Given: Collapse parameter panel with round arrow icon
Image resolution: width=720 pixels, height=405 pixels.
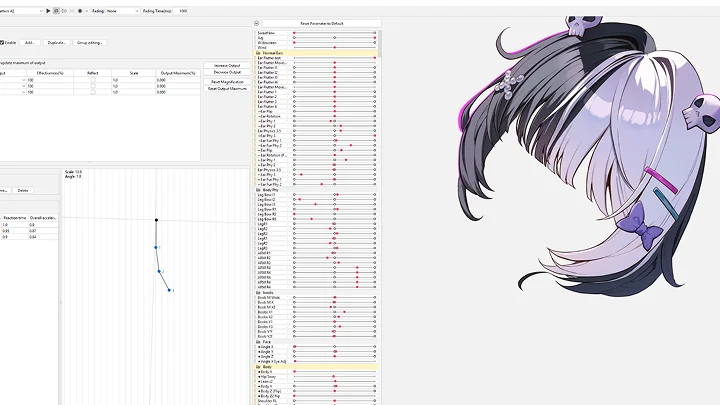Looking at the screenshot, I should tap(256, 23).
